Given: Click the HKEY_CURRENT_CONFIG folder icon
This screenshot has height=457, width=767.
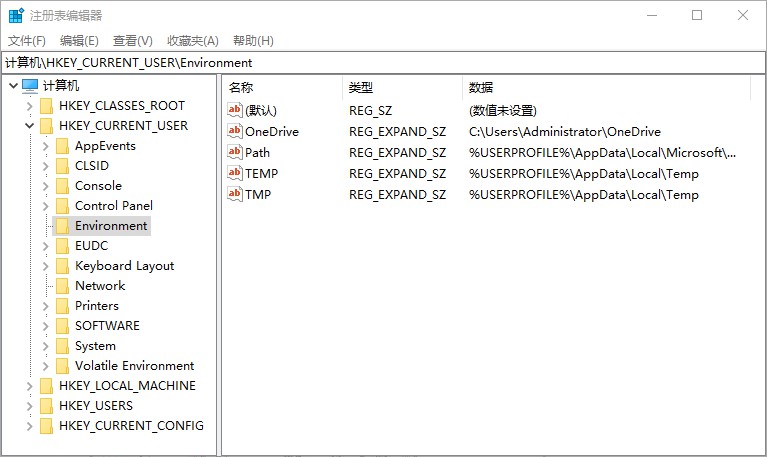Looking at the screenshot, I should coord(46,426).
